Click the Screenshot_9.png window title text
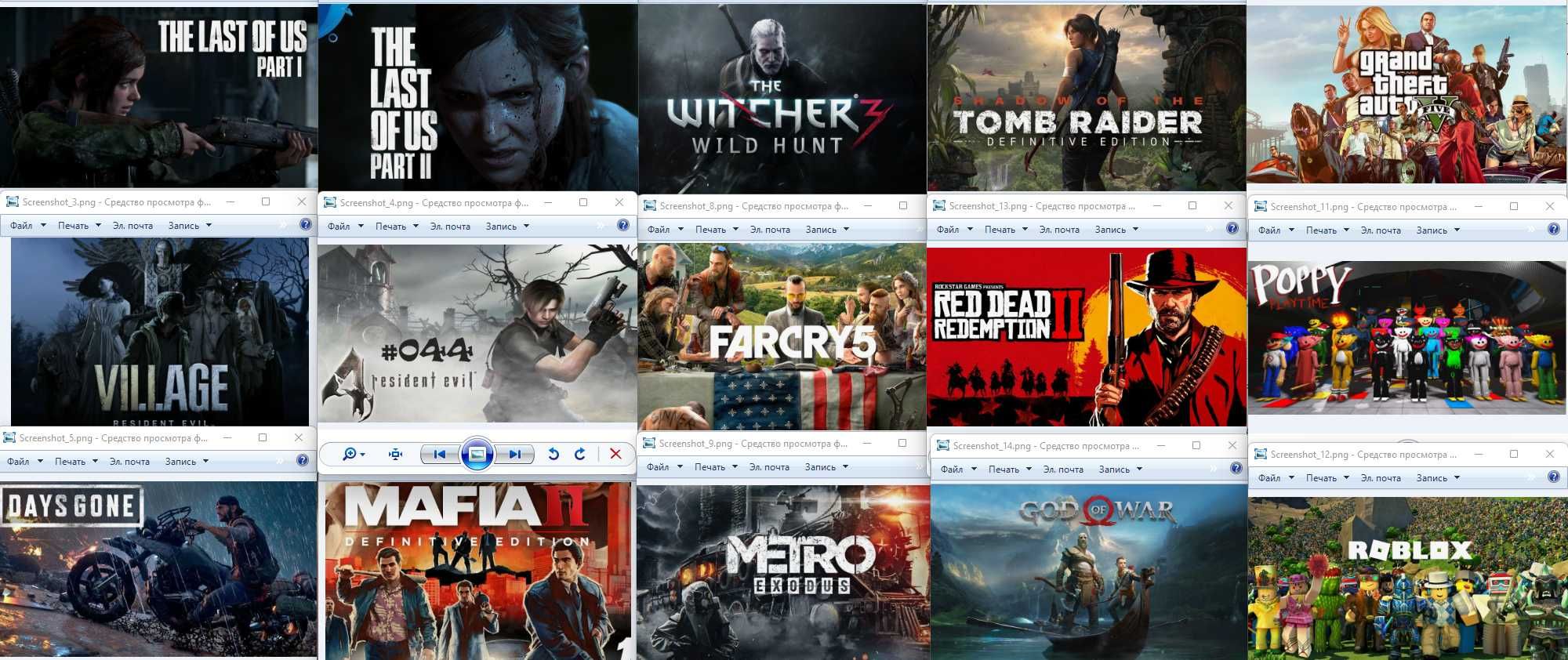The image size is (1568, 660). [753, 444]
